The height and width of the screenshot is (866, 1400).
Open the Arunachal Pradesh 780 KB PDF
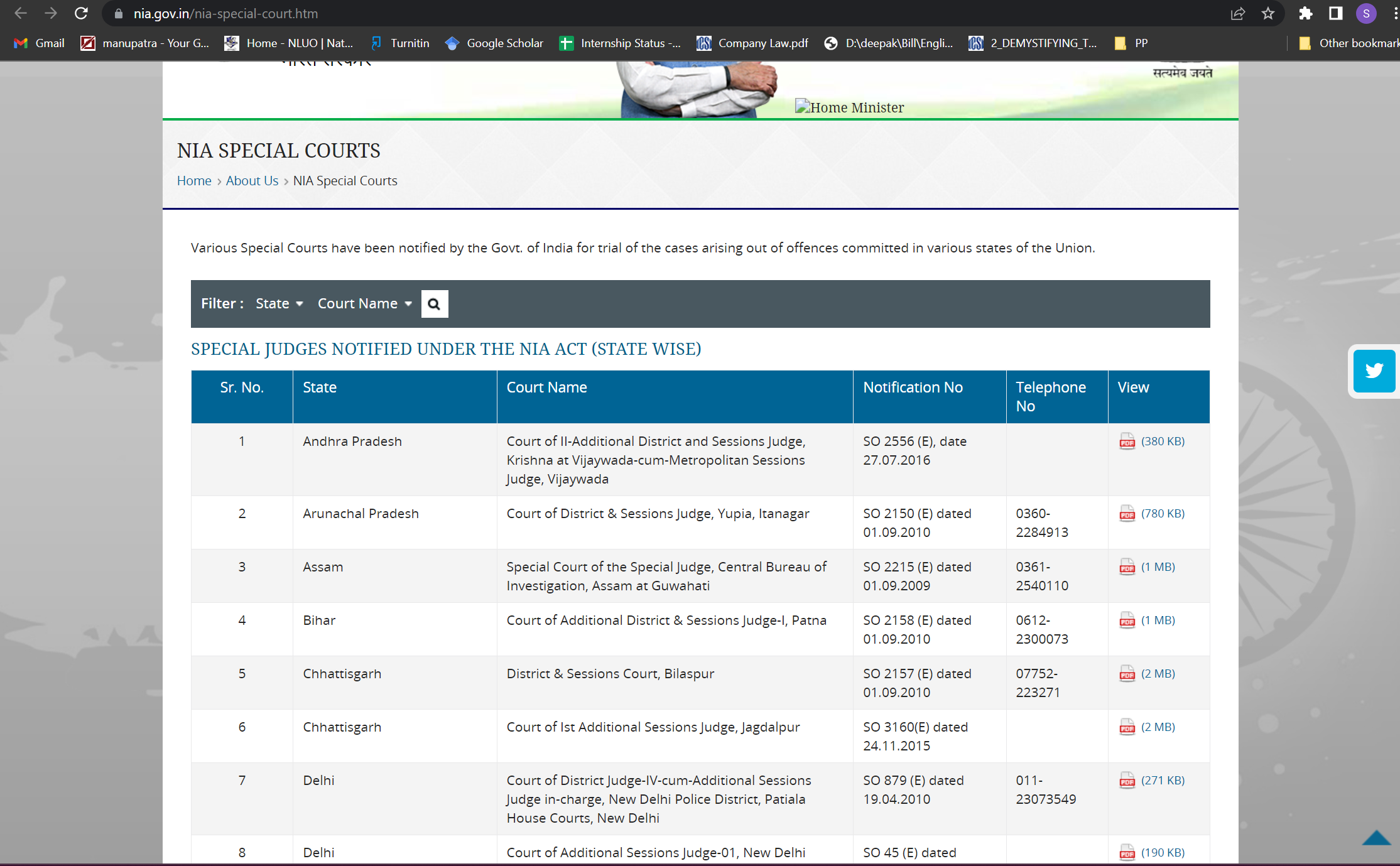(1162, 514)
